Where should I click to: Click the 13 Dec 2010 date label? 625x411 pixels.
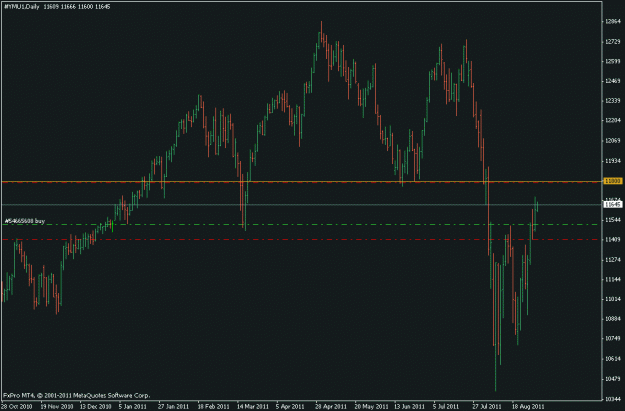tap(96, 407)
